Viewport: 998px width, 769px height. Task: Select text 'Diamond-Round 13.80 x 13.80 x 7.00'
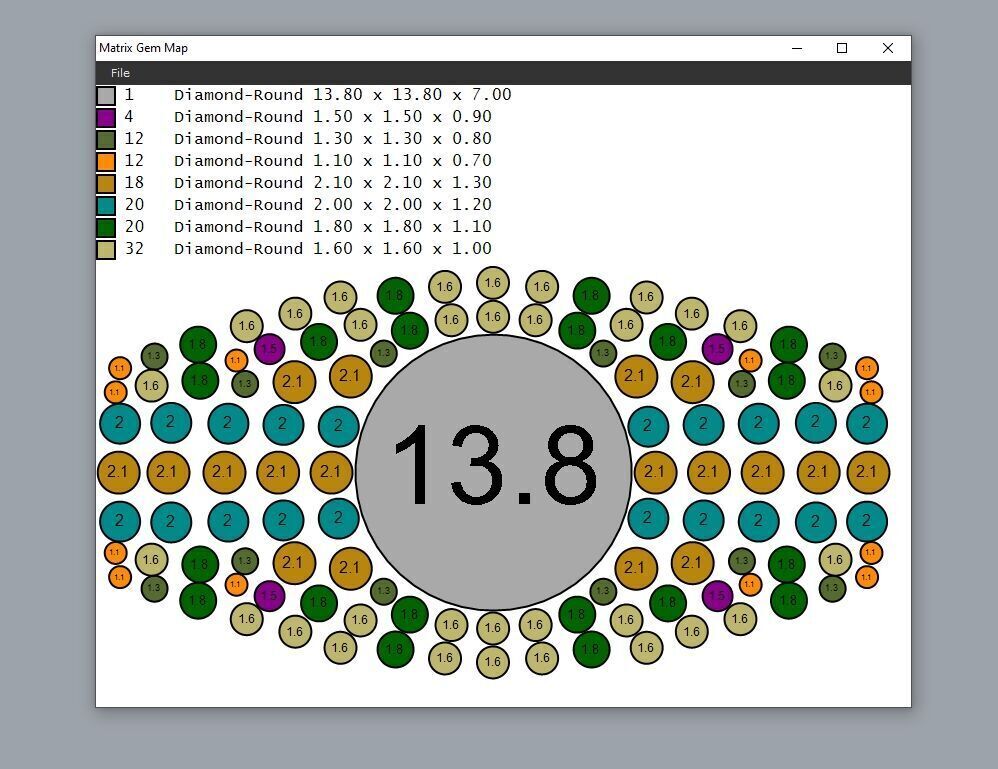[x=342, y=95]
